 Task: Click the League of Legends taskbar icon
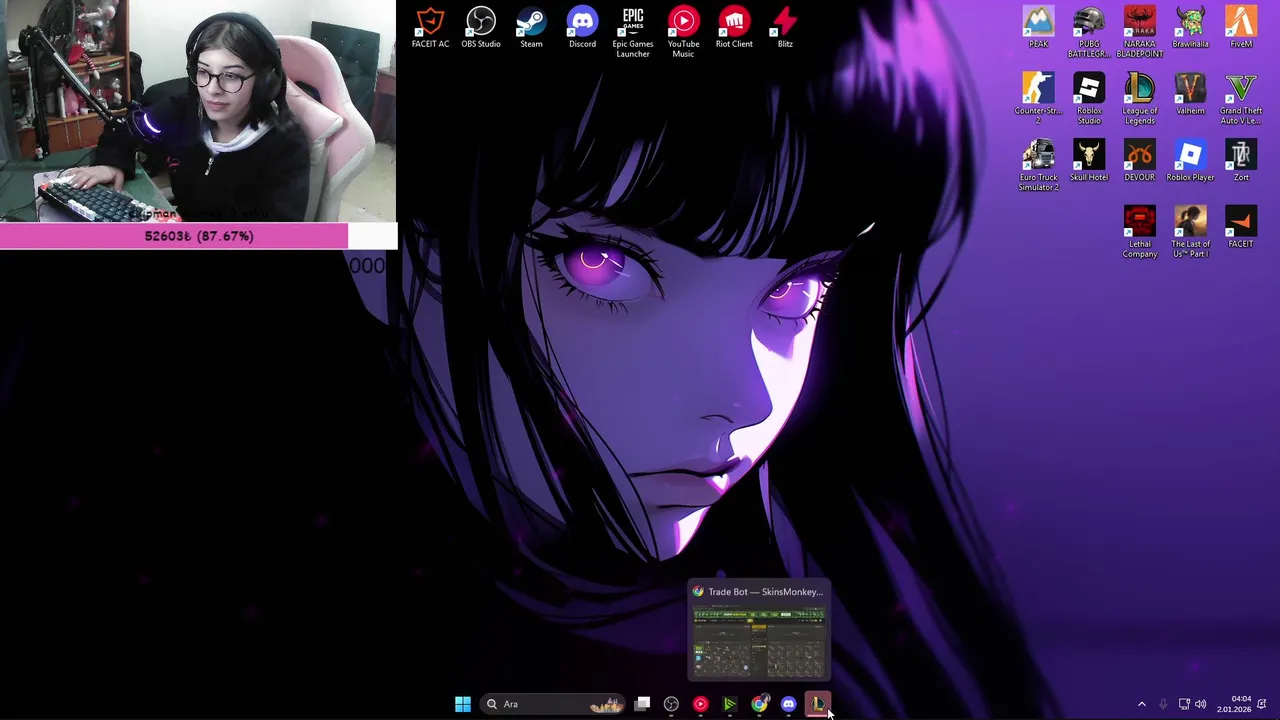(817, 704)
